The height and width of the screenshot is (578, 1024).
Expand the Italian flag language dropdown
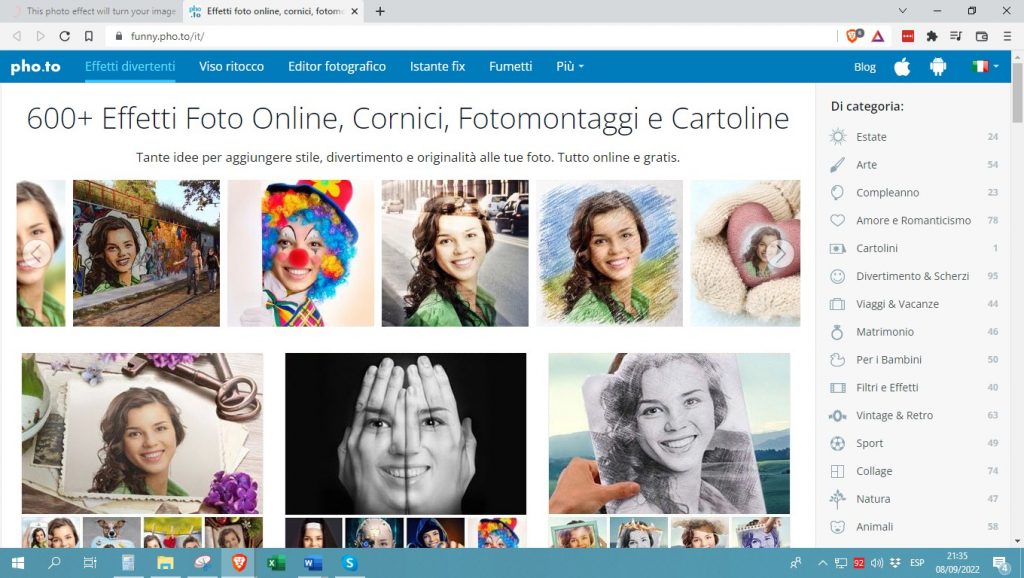(x=985, y=67)
